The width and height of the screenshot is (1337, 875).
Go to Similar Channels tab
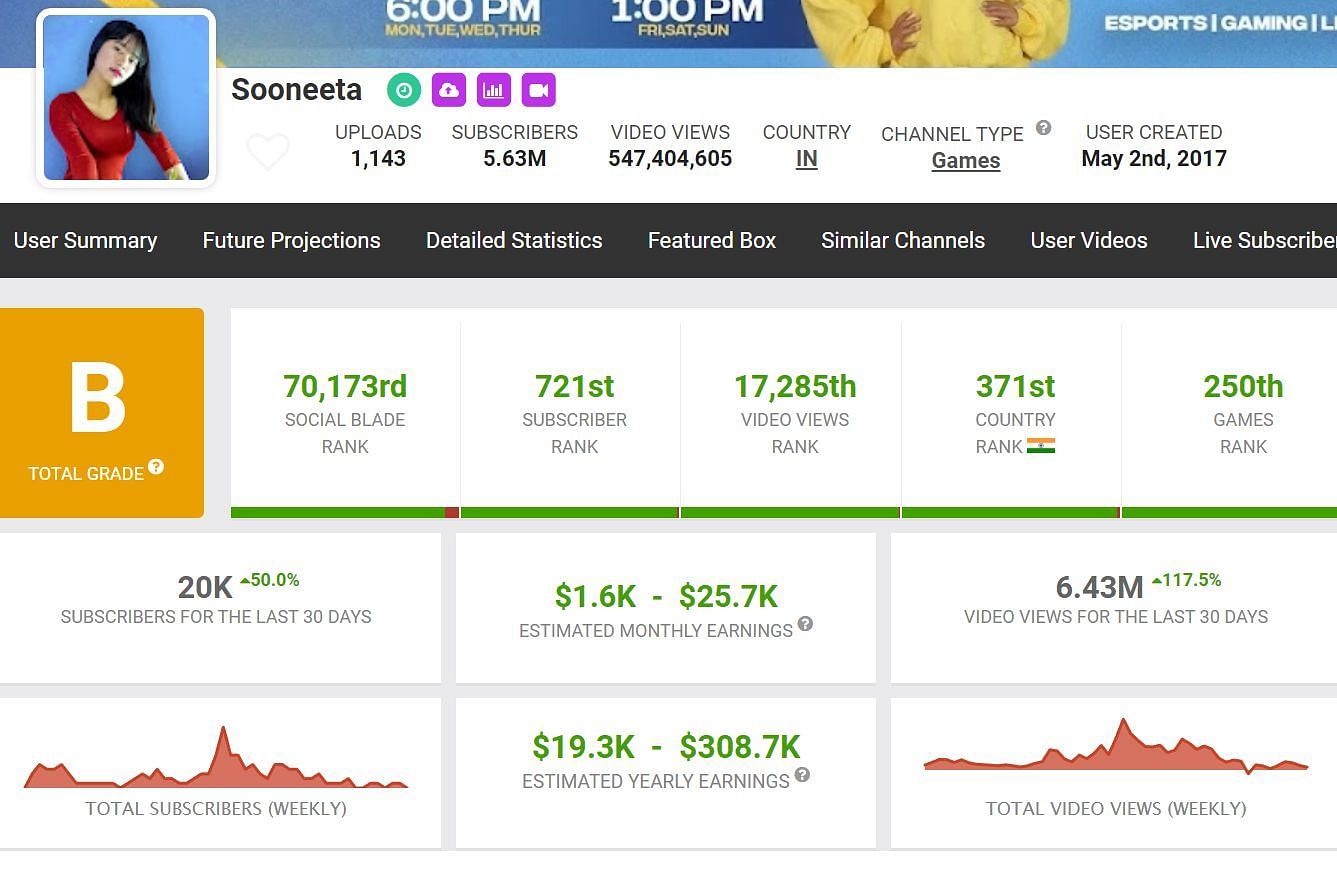pos(903,240)
